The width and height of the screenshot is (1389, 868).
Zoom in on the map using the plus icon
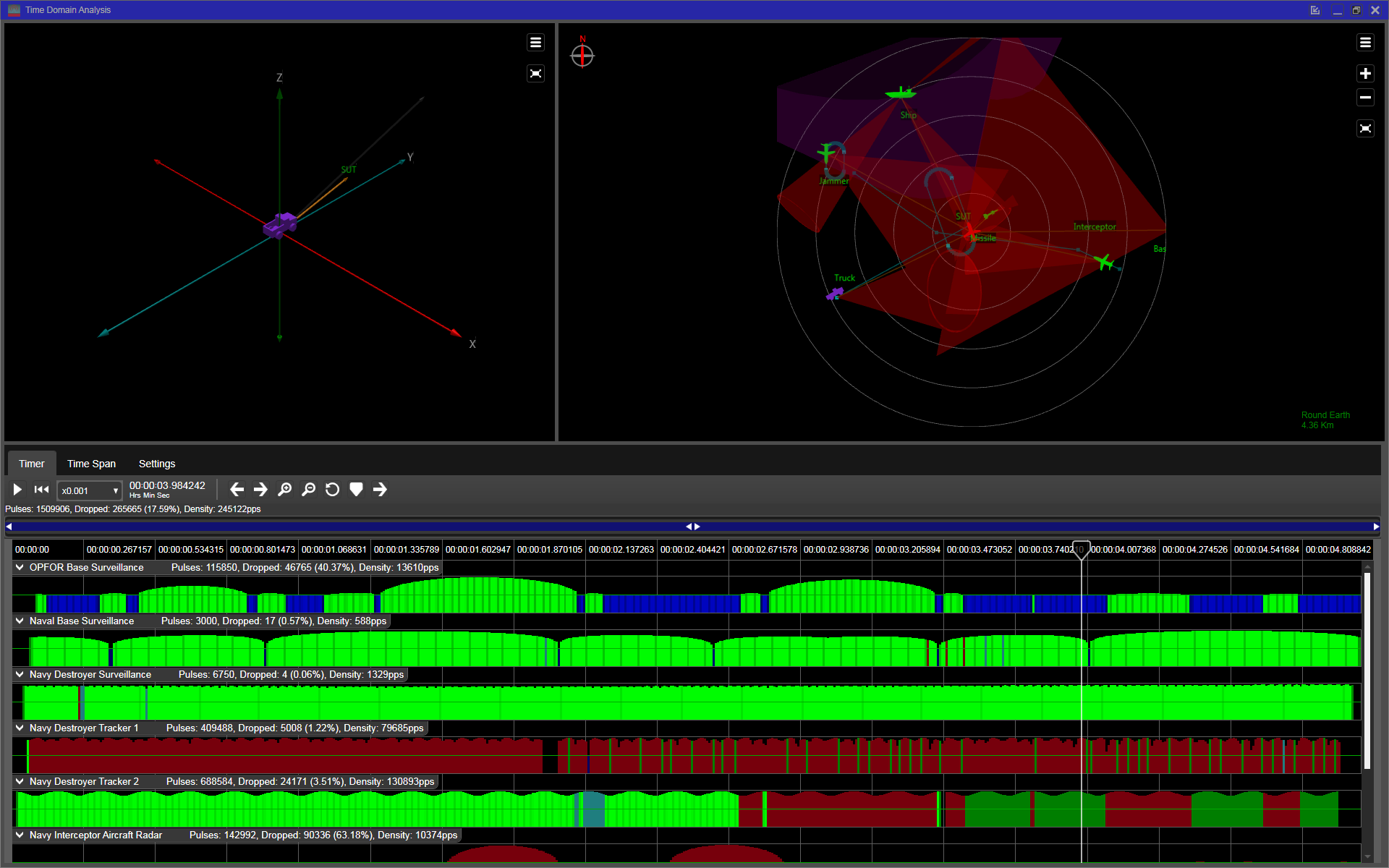(1366, 73)
